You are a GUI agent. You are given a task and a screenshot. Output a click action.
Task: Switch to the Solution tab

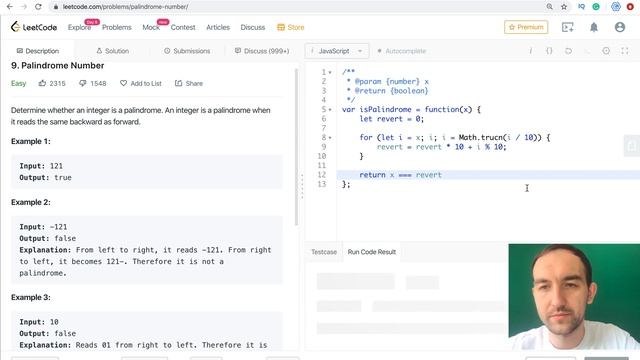click(113, 51)
